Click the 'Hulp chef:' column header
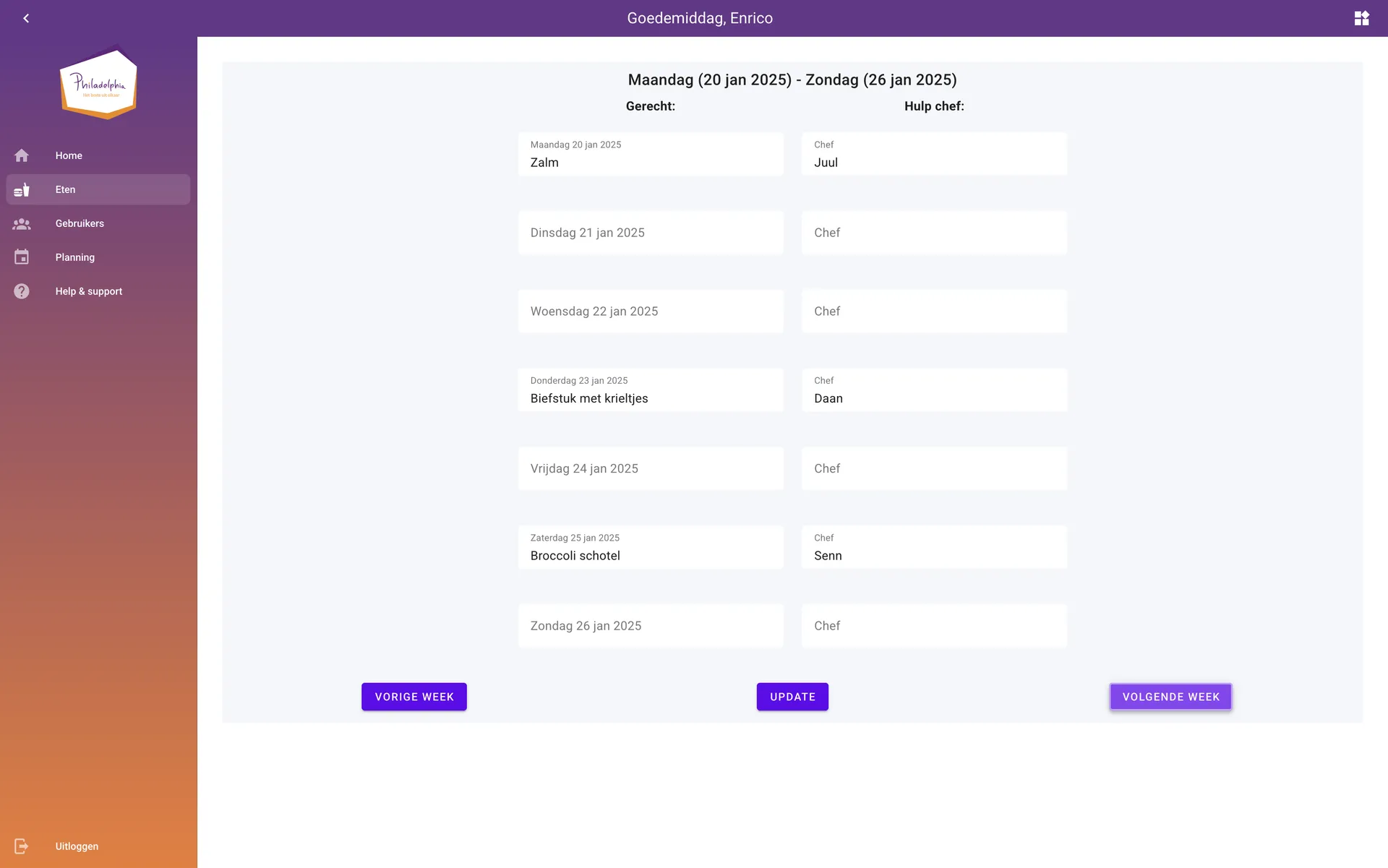The width and height of the screenshot is (1388, 868). (934, 106)
